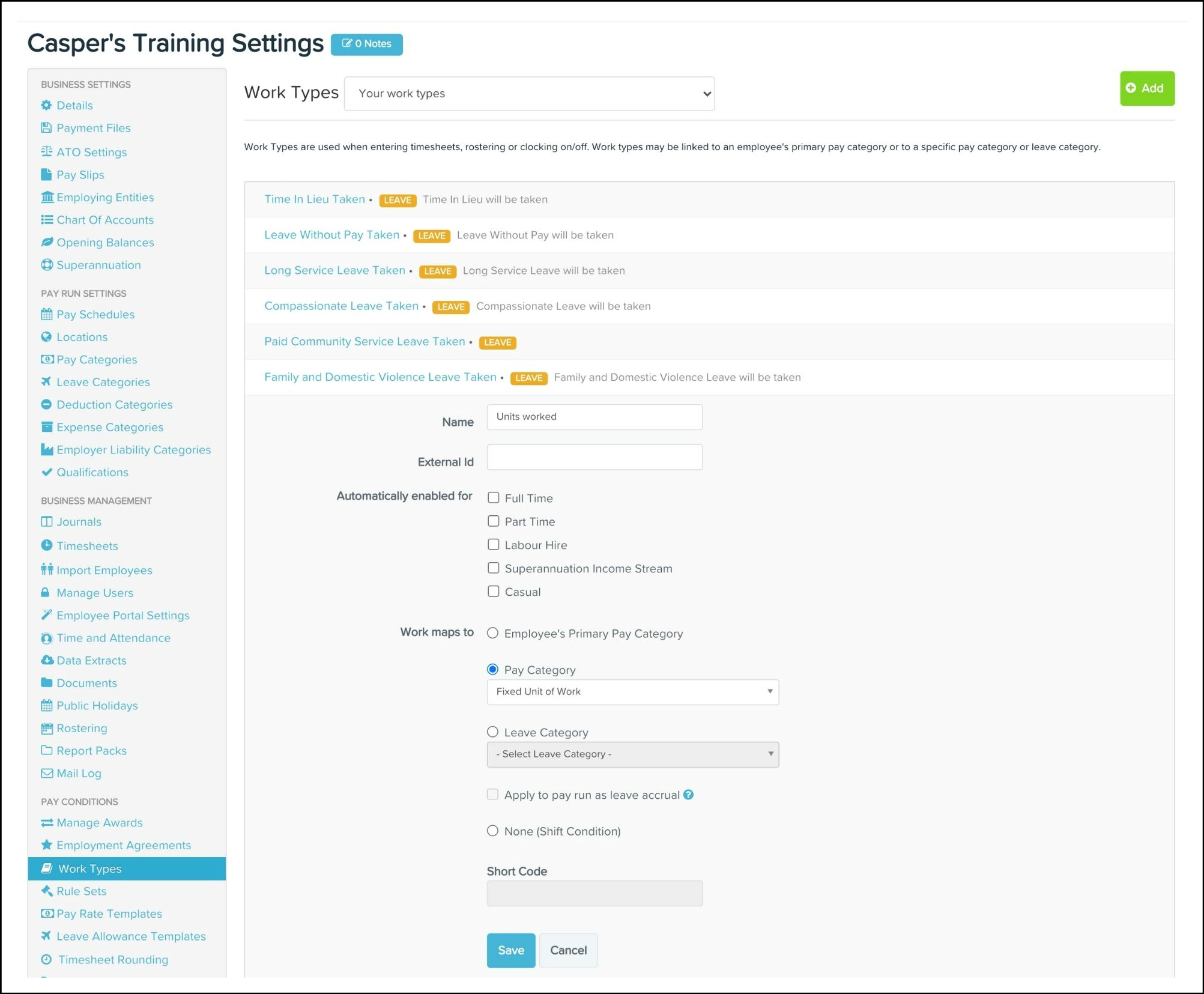
Task: Click the padlock icon for Manage Users
Action: (45, 593)
